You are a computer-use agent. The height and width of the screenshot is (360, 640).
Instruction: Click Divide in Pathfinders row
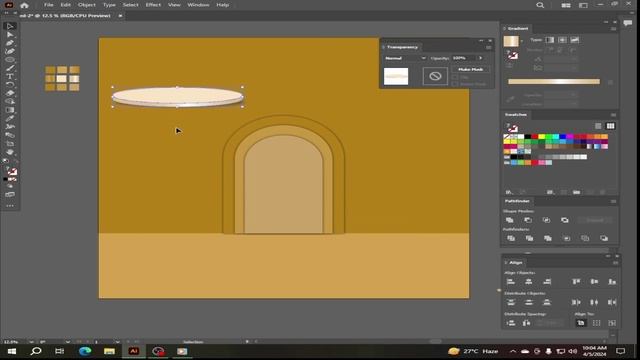point(511,238)
